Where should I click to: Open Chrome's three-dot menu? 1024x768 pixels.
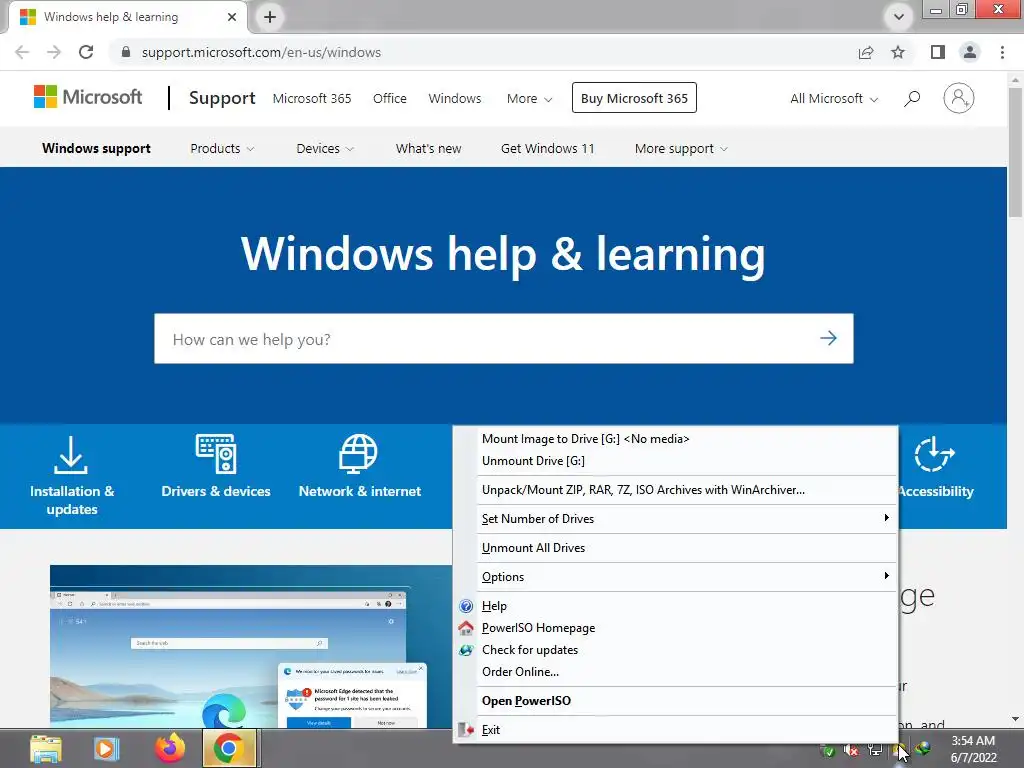pyautogui.click(x=1002, y=52)
